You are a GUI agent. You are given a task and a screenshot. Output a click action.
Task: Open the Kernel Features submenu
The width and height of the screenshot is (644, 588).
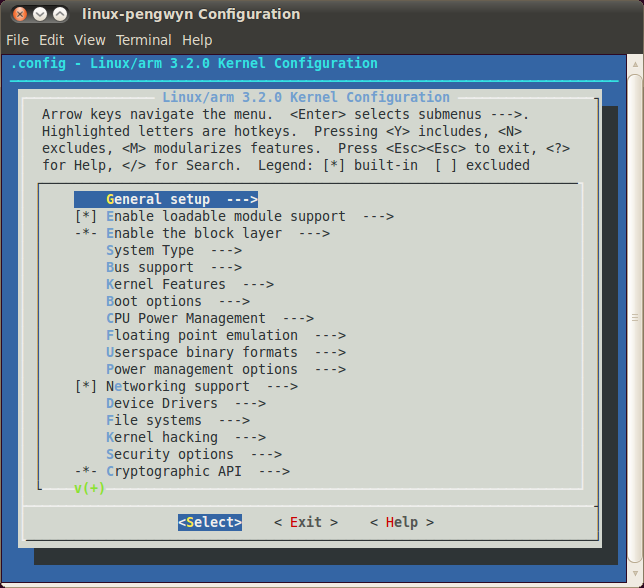(x=190, y=284)
